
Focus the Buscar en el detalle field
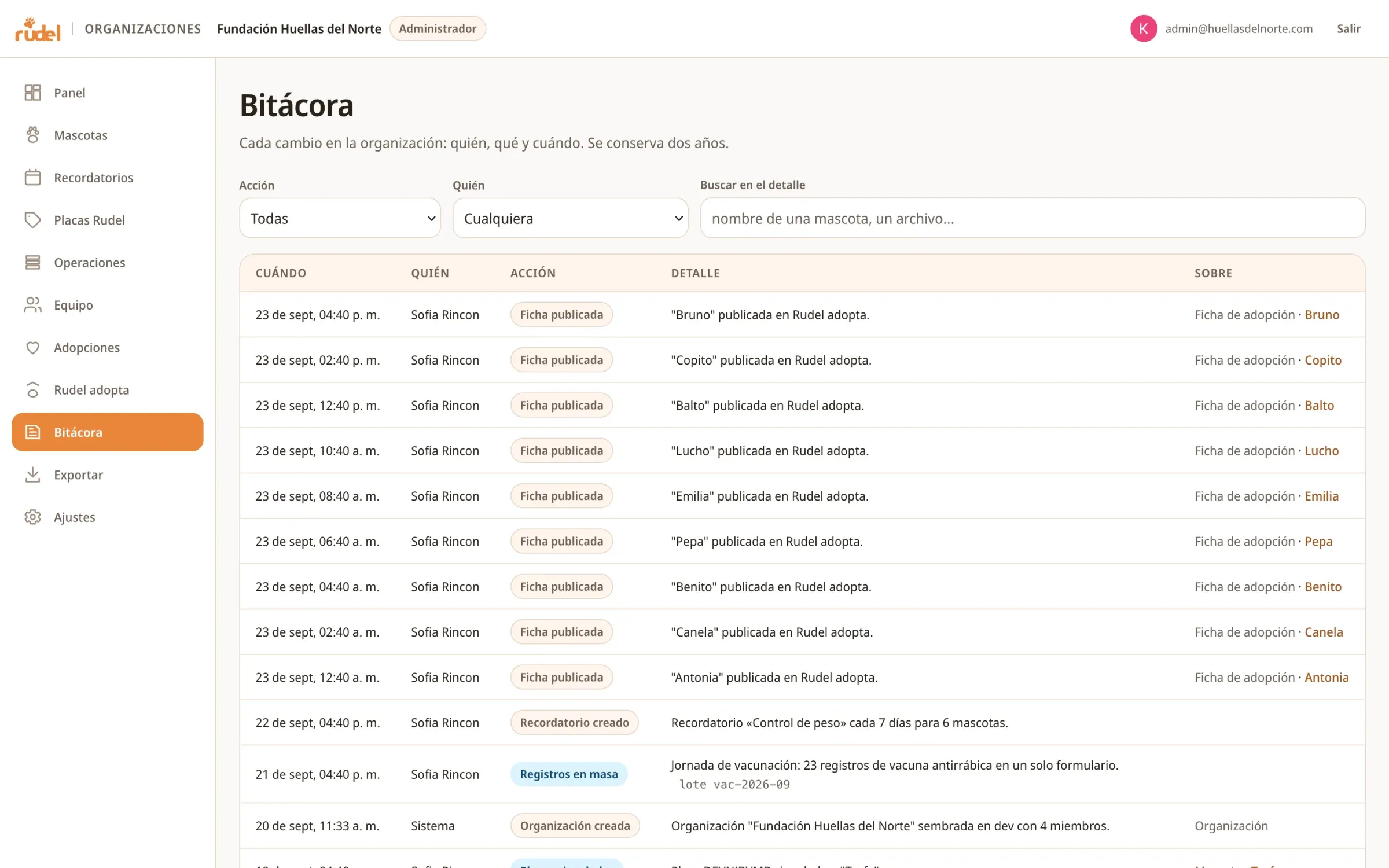tap(1032, 218)
